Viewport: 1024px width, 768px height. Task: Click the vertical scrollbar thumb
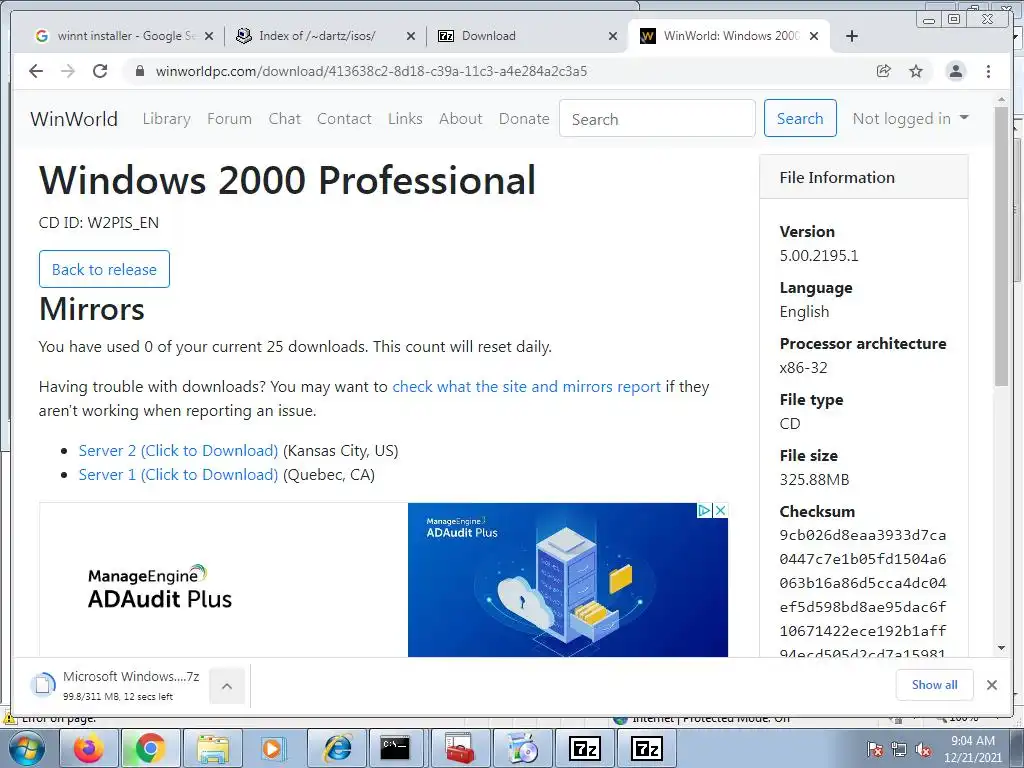coord(1002,247)
